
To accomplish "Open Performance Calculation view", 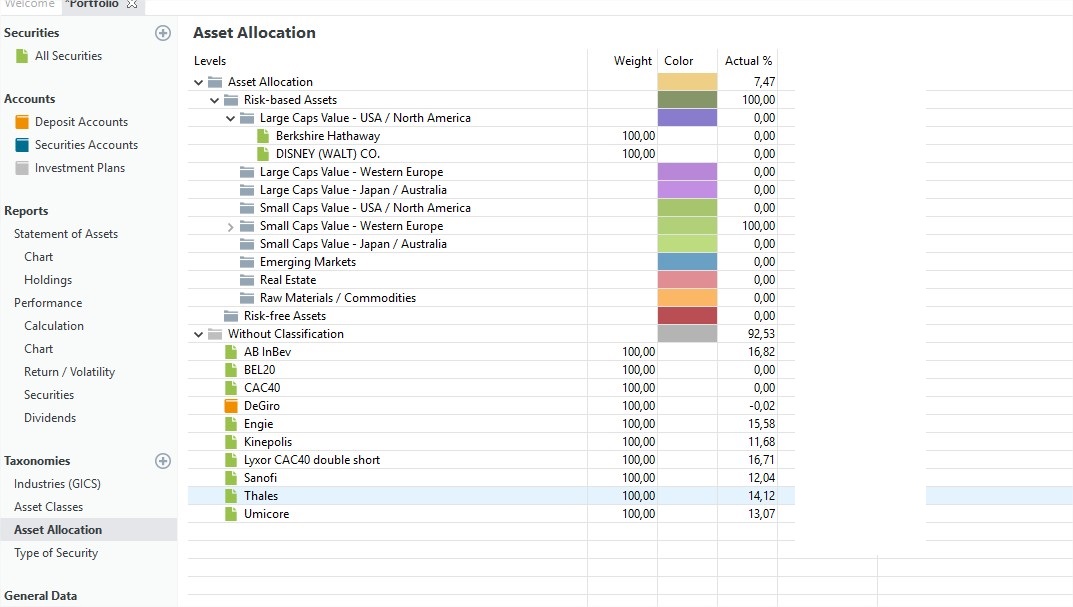I will pos(54,326).
